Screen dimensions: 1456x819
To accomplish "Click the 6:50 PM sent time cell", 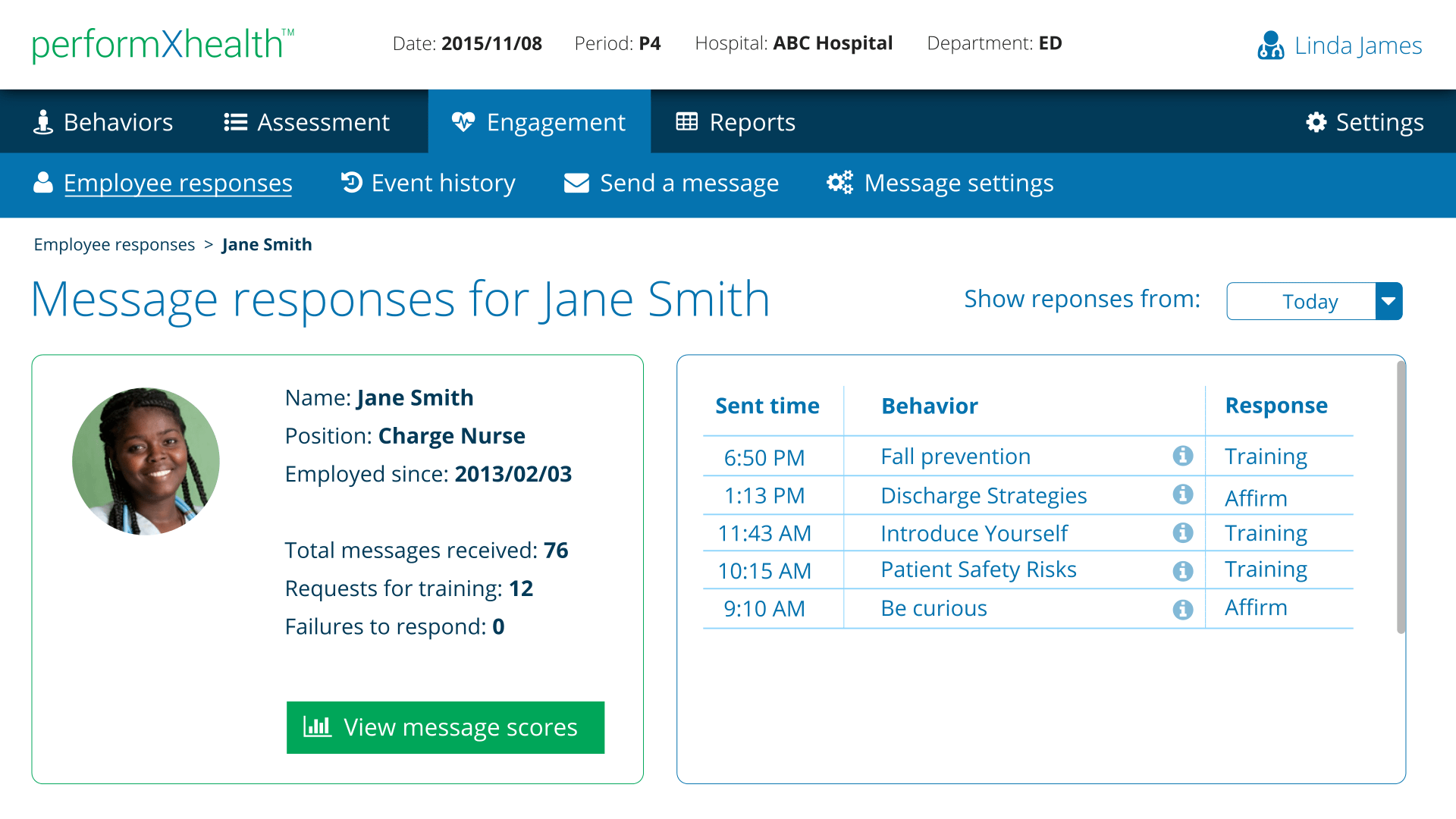I will (x=764, y=457).
